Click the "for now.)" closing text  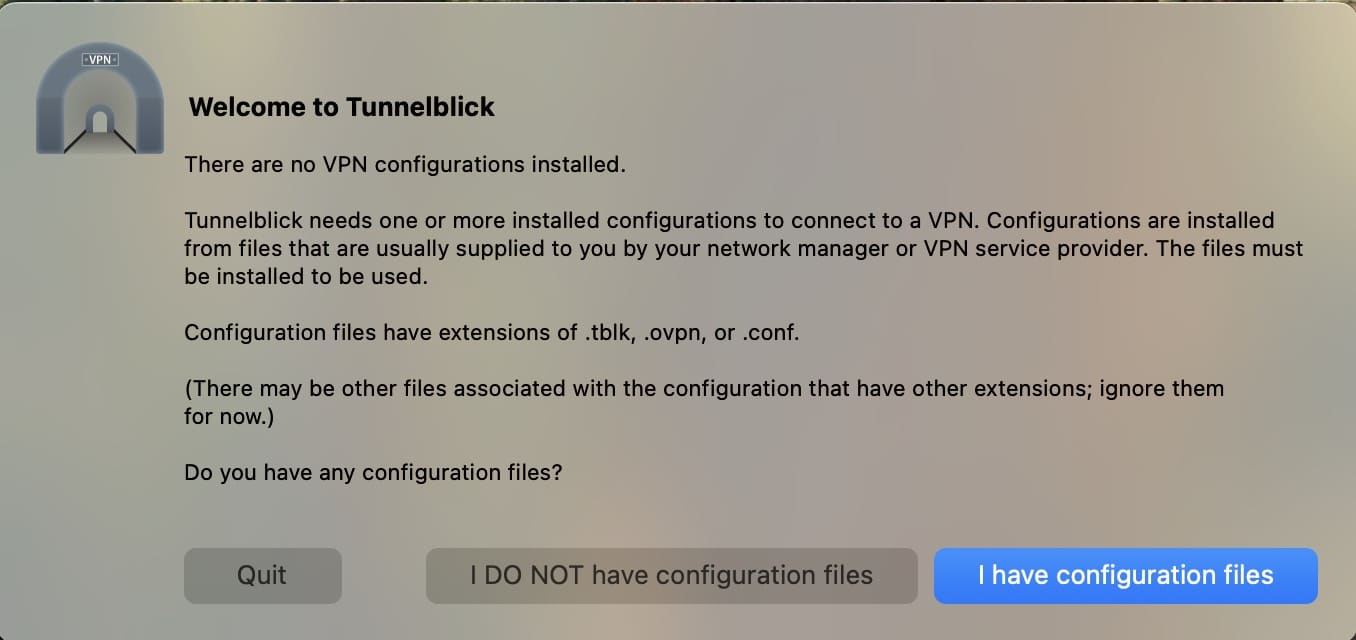pyautogui.click(x=229, y=416)
